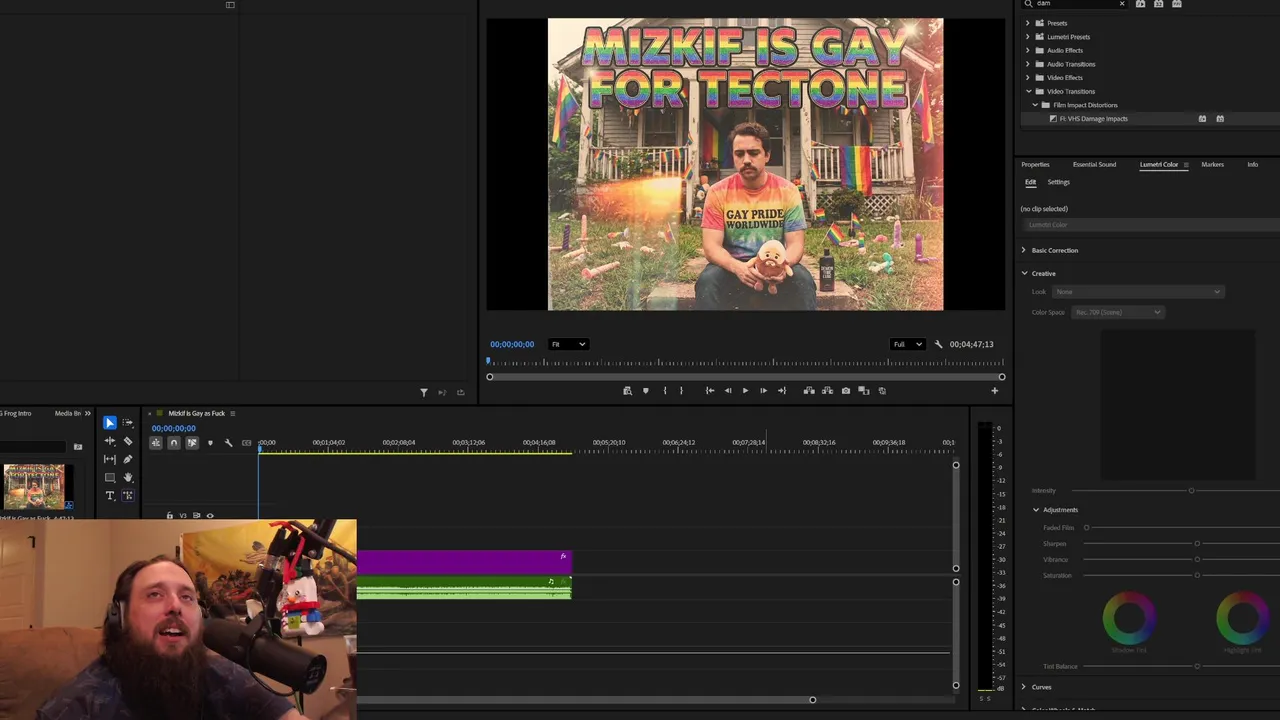Select FI: VHS Damage Impacts transition

(1093, 119)
